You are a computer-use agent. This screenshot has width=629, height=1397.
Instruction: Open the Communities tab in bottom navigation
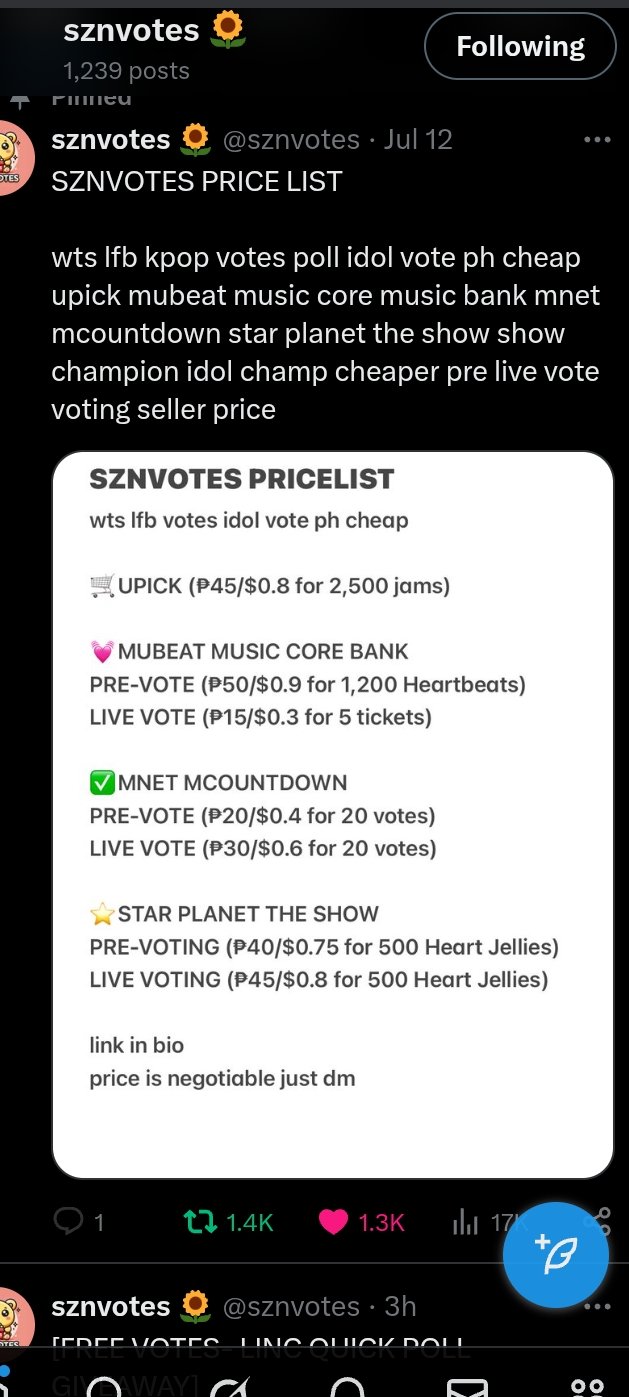pyautogui.click(x=586, y=1387)
